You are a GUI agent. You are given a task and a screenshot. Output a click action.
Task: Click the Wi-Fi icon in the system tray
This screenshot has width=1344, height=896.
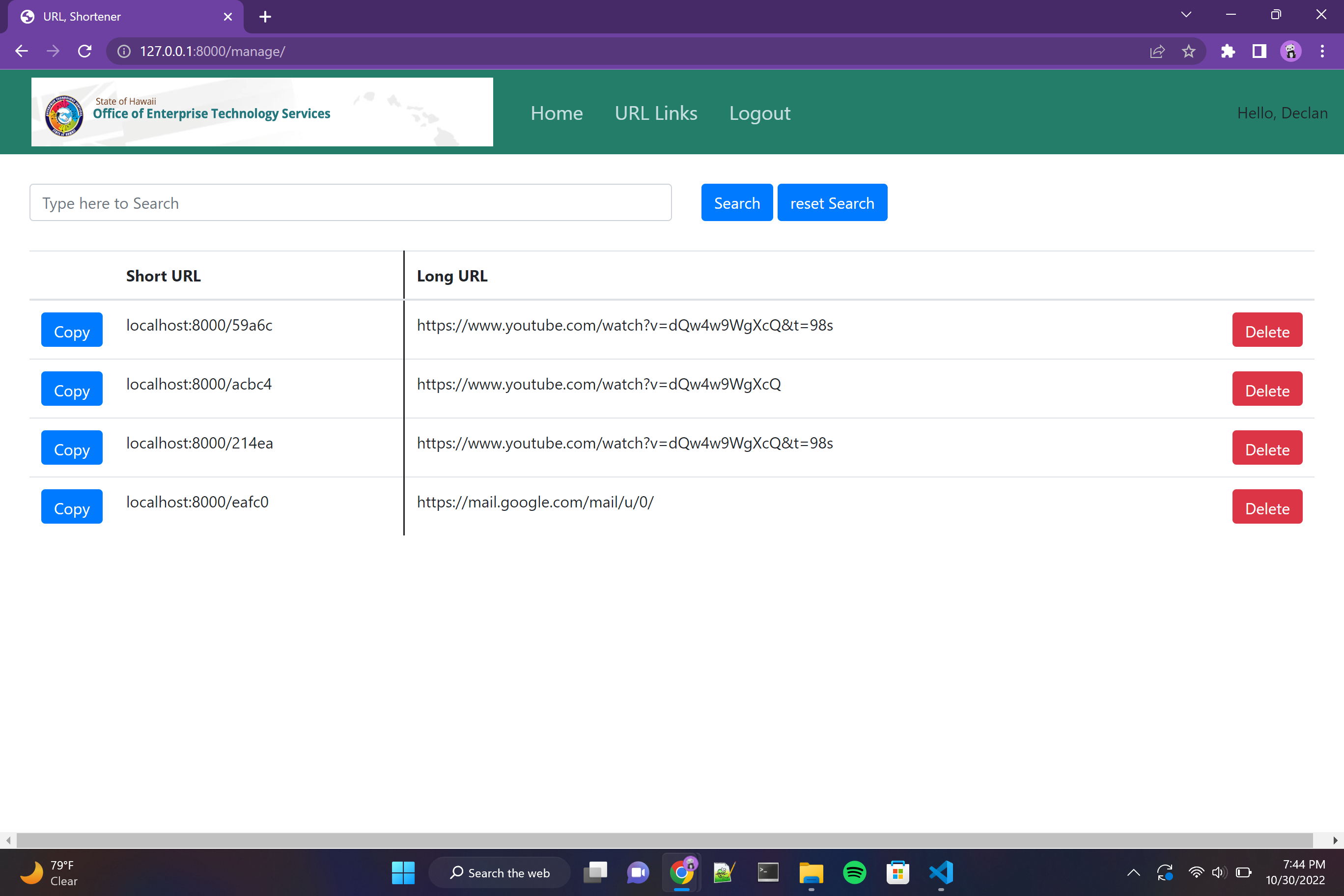pyautogui.click(x=1196, y=872)
